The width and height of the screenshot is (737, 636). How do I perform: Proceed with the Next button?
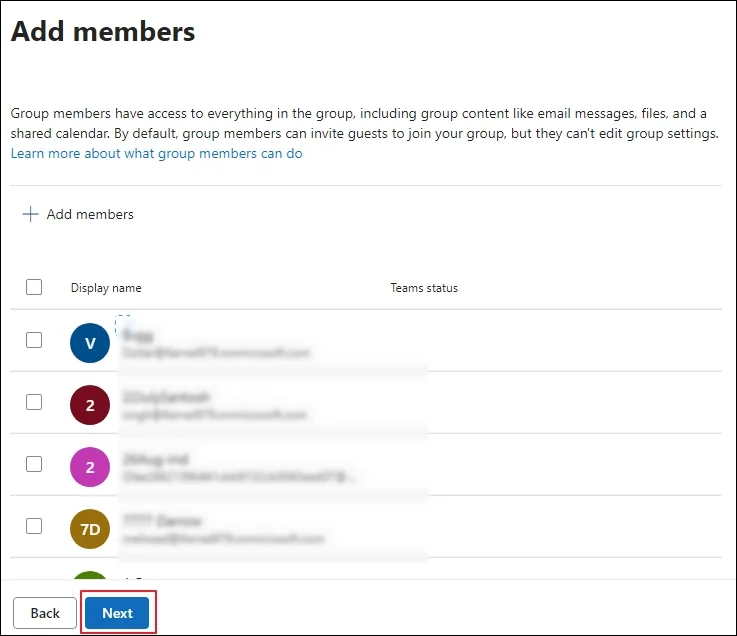(118, 613)
